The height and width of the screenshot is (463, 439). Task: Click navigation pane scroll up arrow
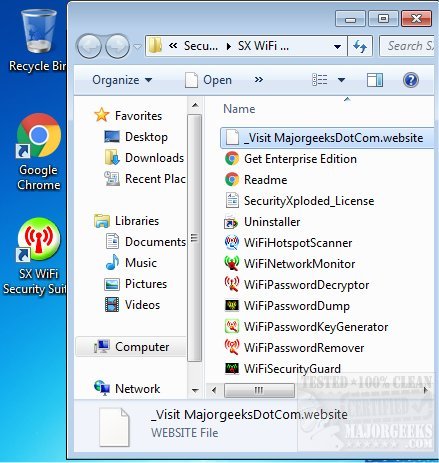(195, 106)
